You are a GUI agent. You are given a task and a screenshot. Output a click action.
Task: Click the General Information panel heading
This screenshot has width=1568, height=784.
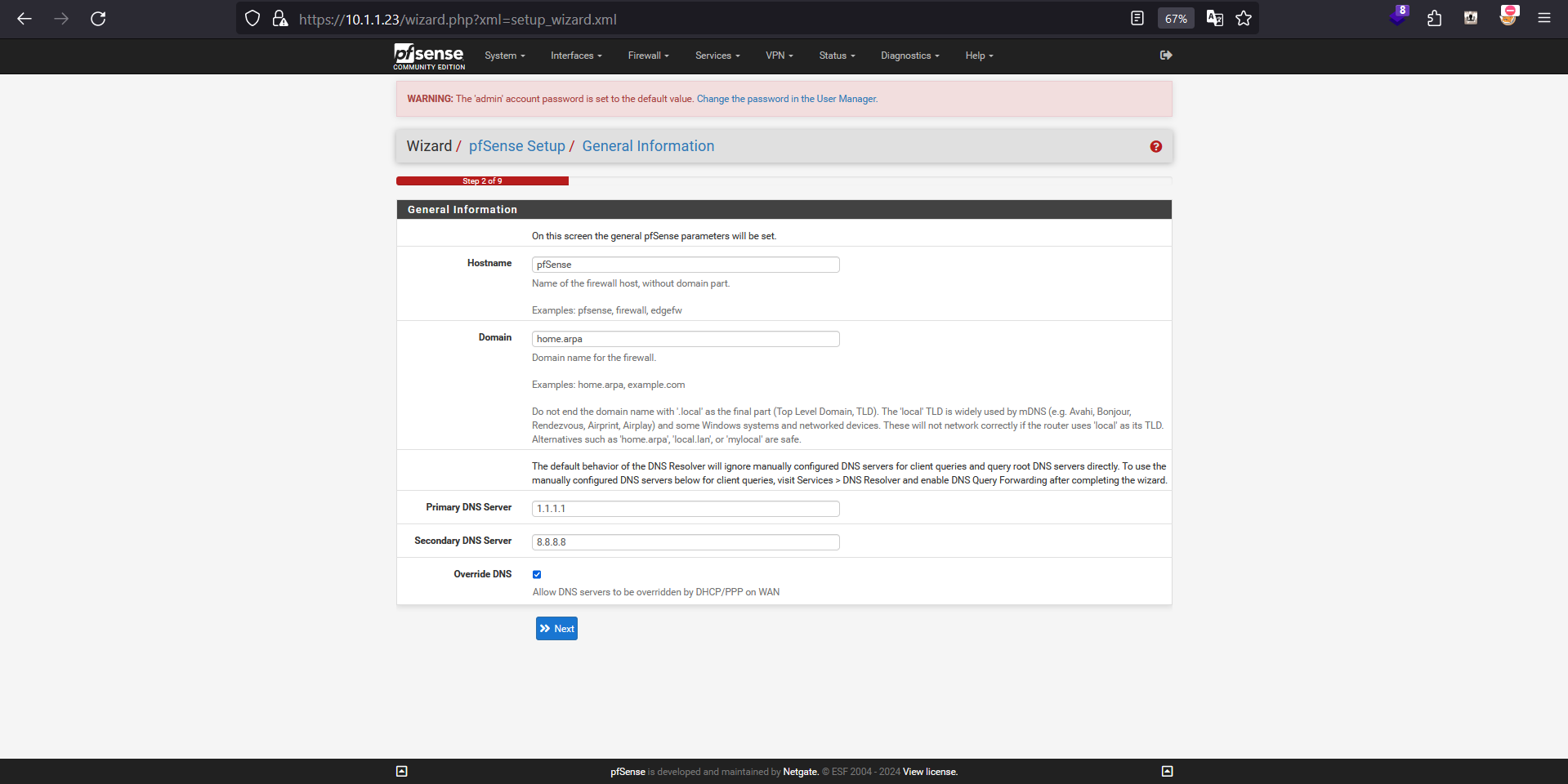pos(462,210)
